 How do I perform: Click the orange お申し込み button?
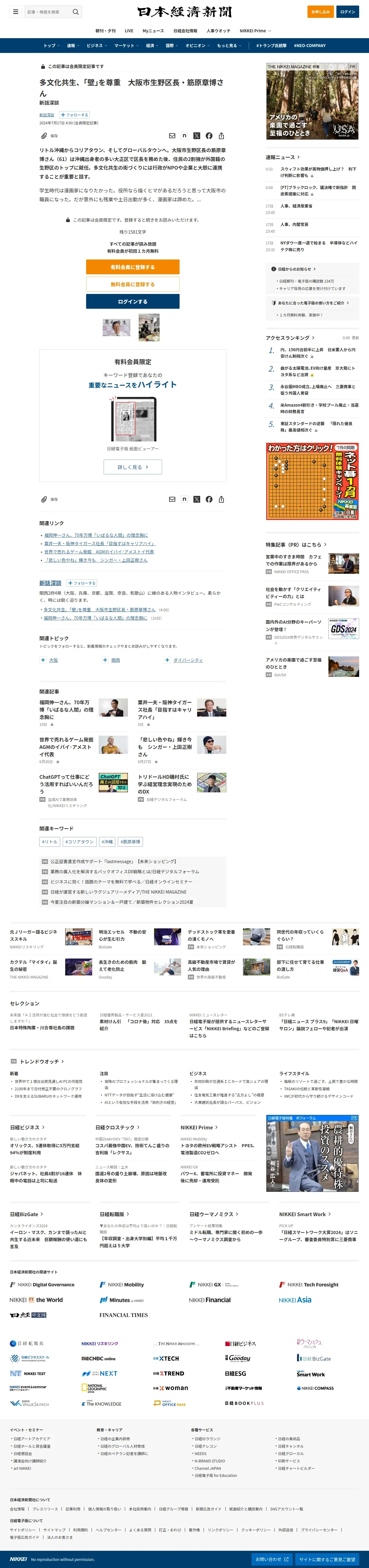[x=320, y=12]
